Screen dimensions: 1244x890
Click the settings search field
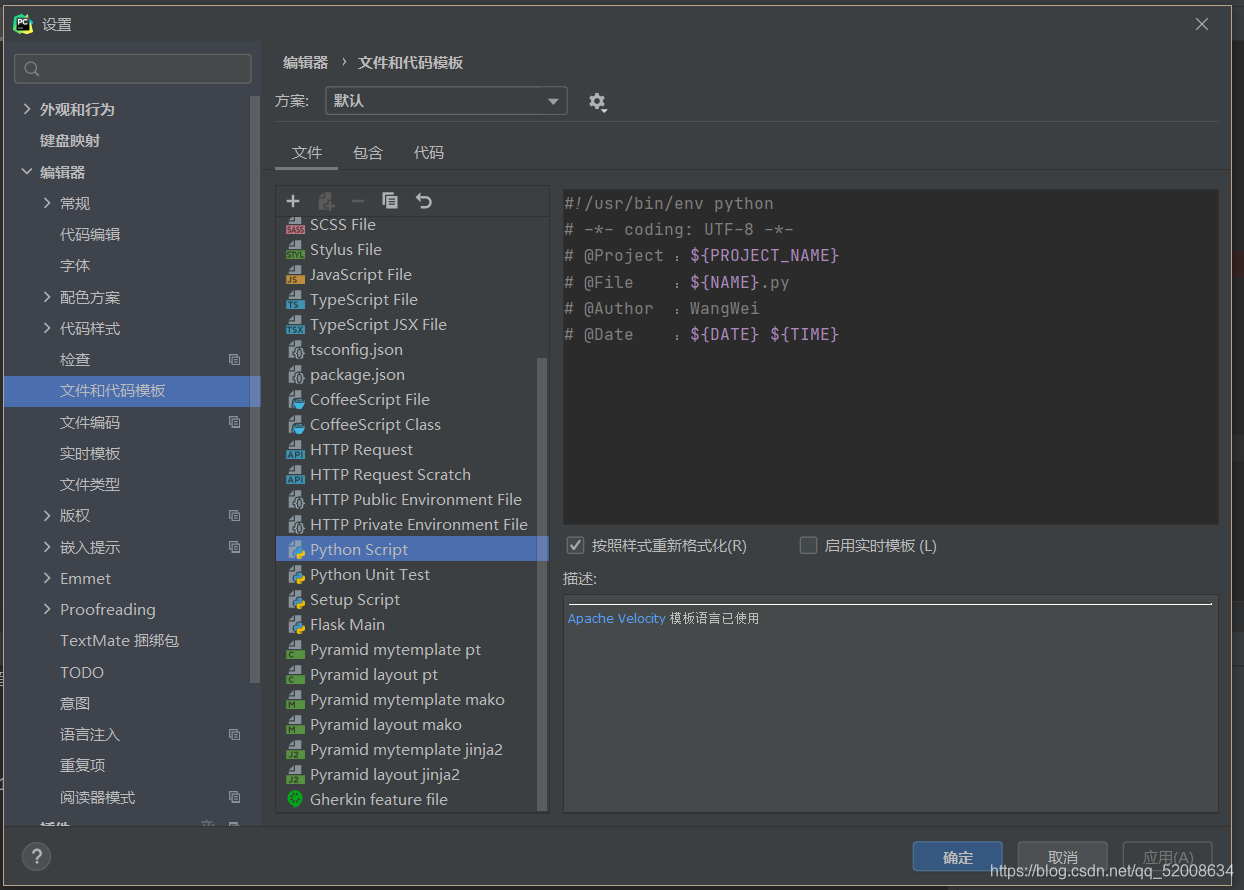tap(133, 68)
